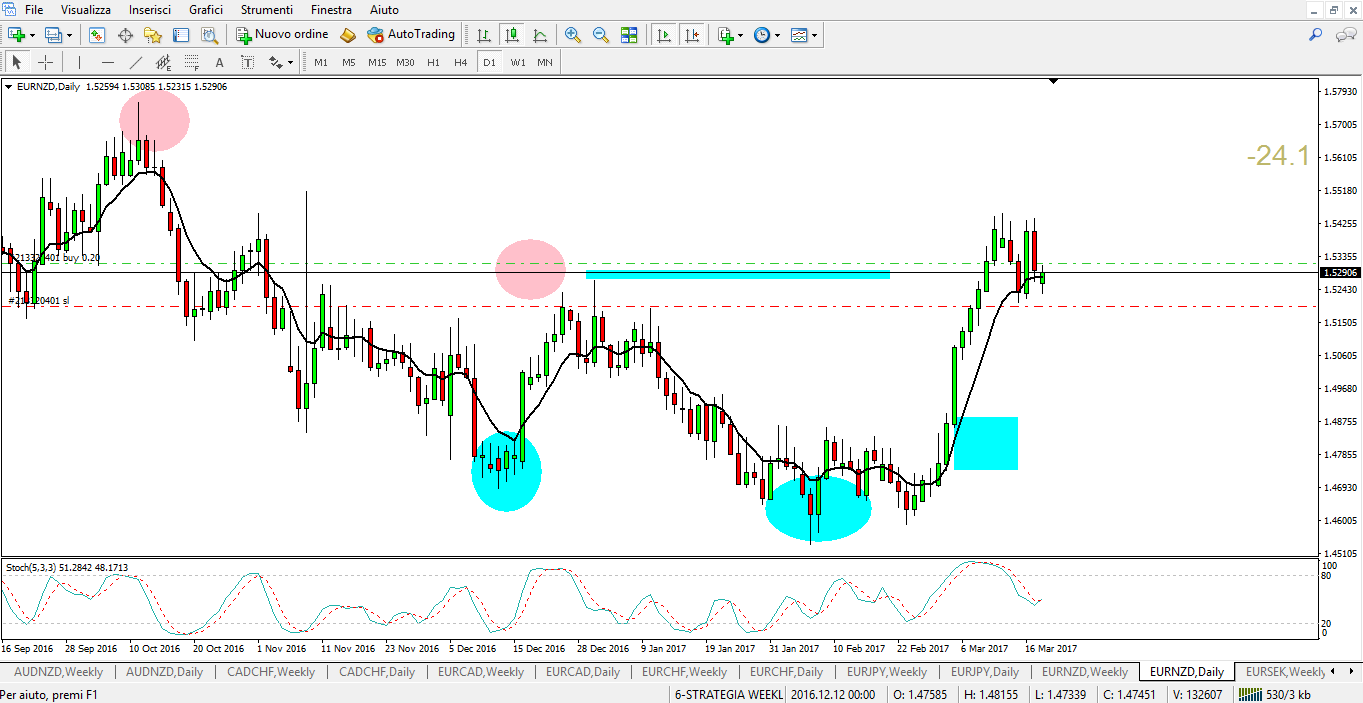This screenshot has height=703, width=1363.
Task: Switch to M15 timeframe
Action: [377, 62]
